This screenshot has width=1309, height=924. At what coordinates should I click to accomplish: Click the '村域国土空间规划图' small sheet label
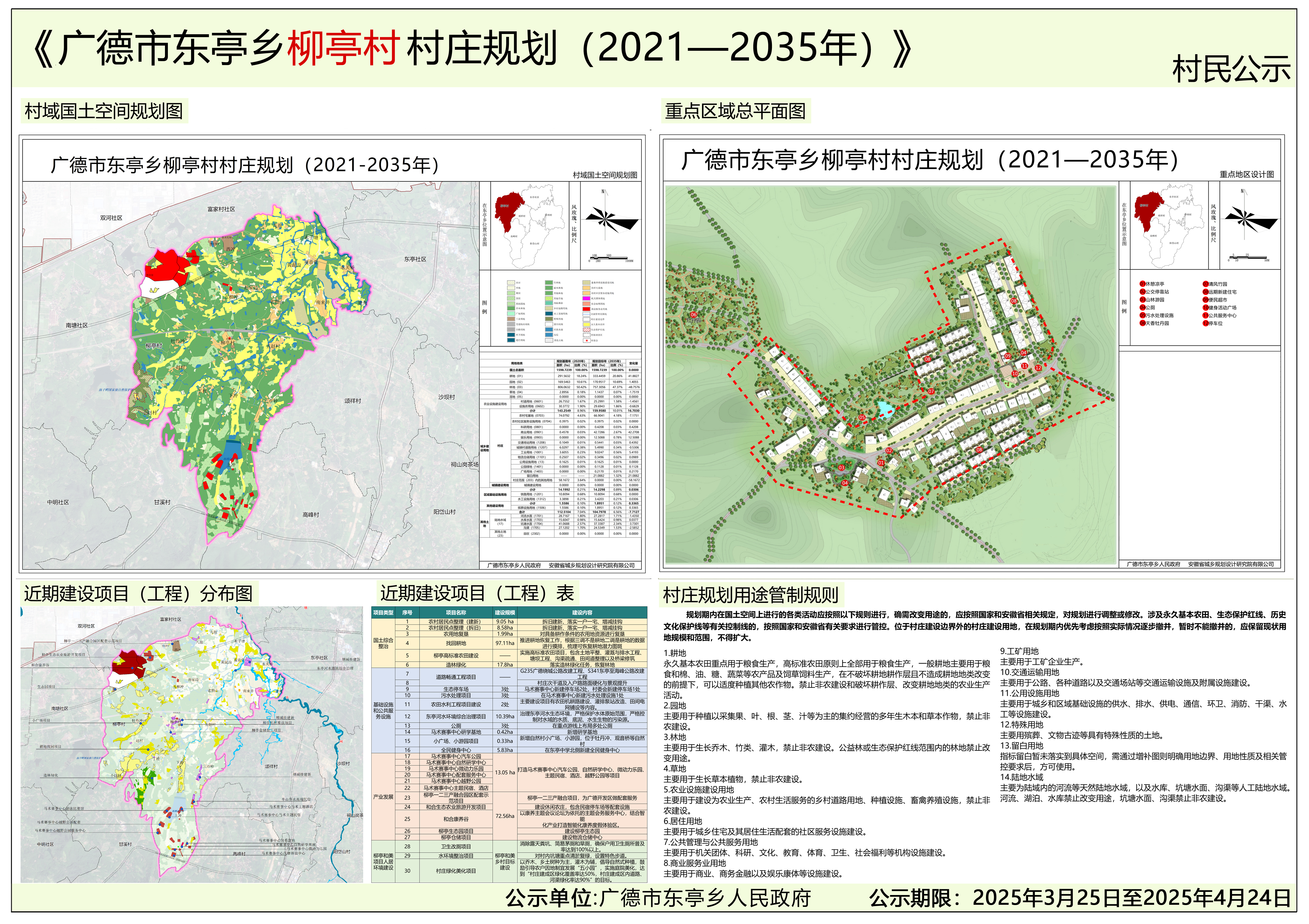(605, 175)
